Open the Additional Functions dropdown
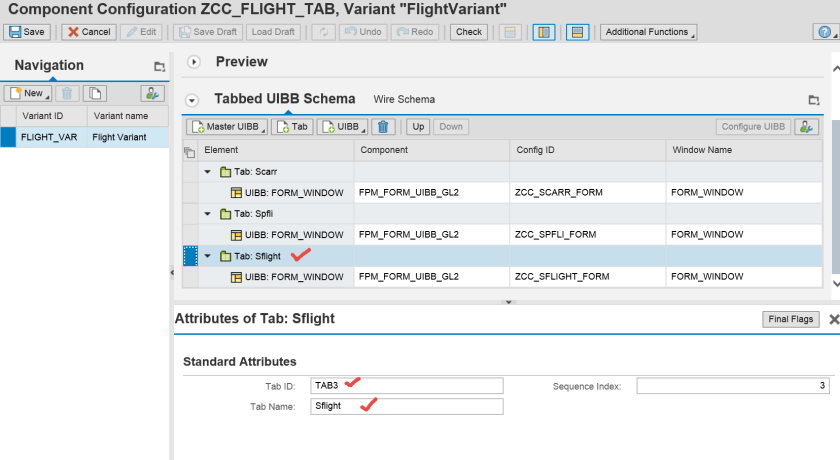 coord(648,32)
